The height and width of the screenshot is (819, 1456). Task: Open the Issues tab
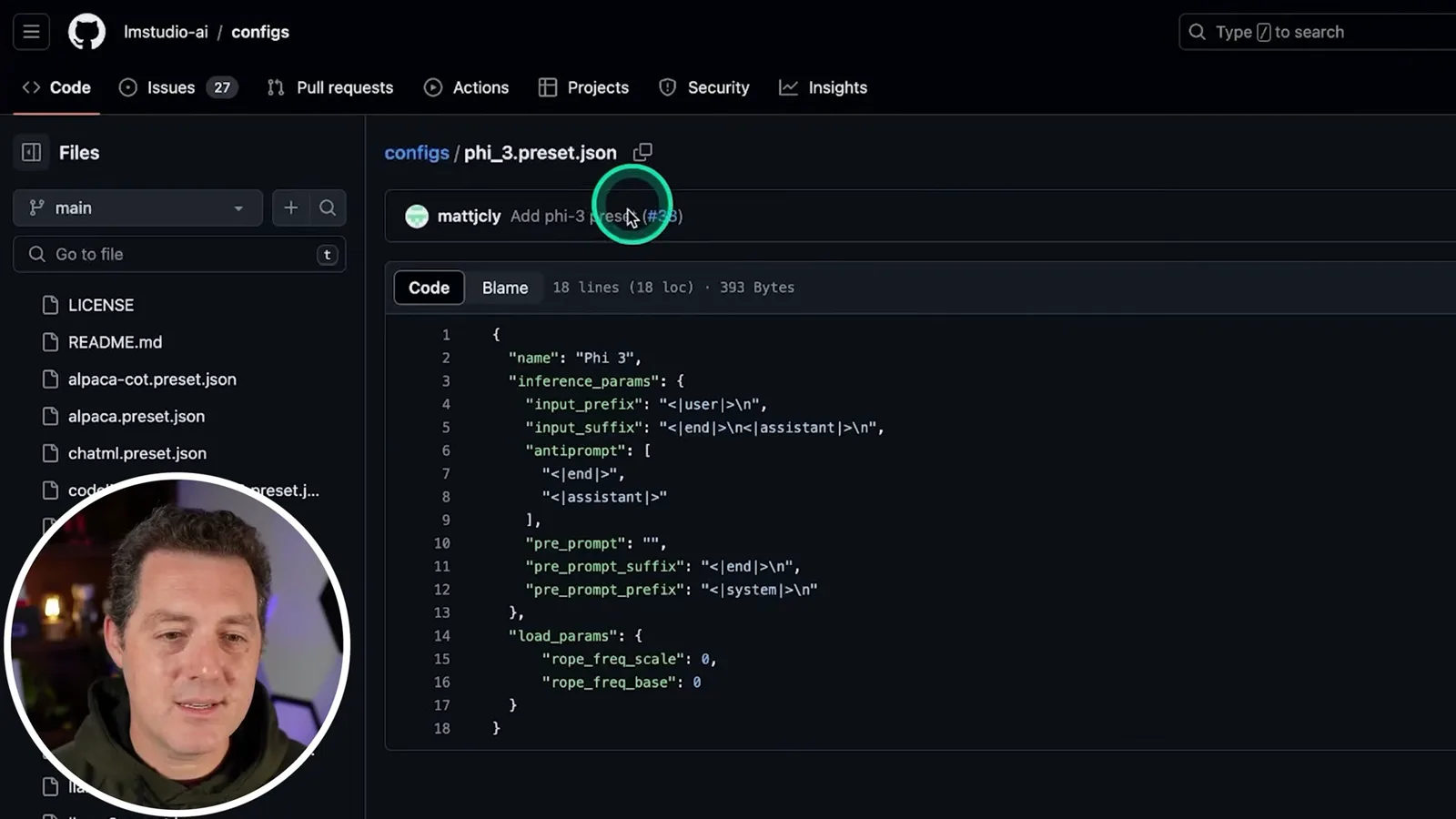[177, 87]
